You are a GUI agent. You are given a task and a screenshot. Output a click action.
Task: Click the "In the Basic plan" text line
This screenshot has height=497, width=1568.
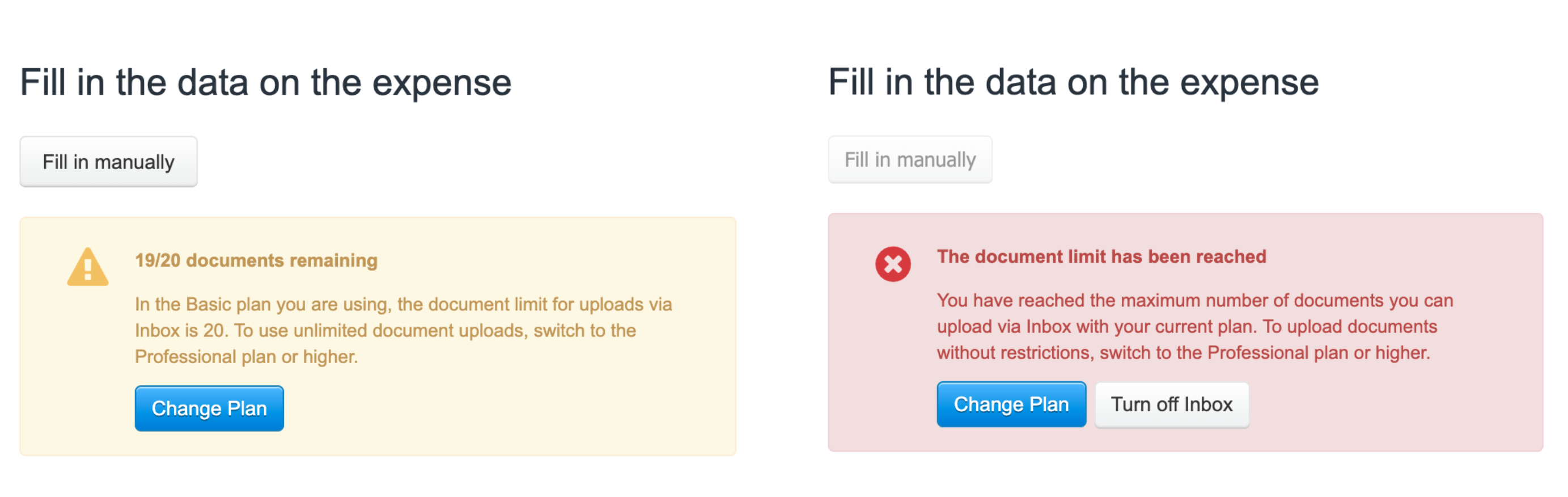403,304
